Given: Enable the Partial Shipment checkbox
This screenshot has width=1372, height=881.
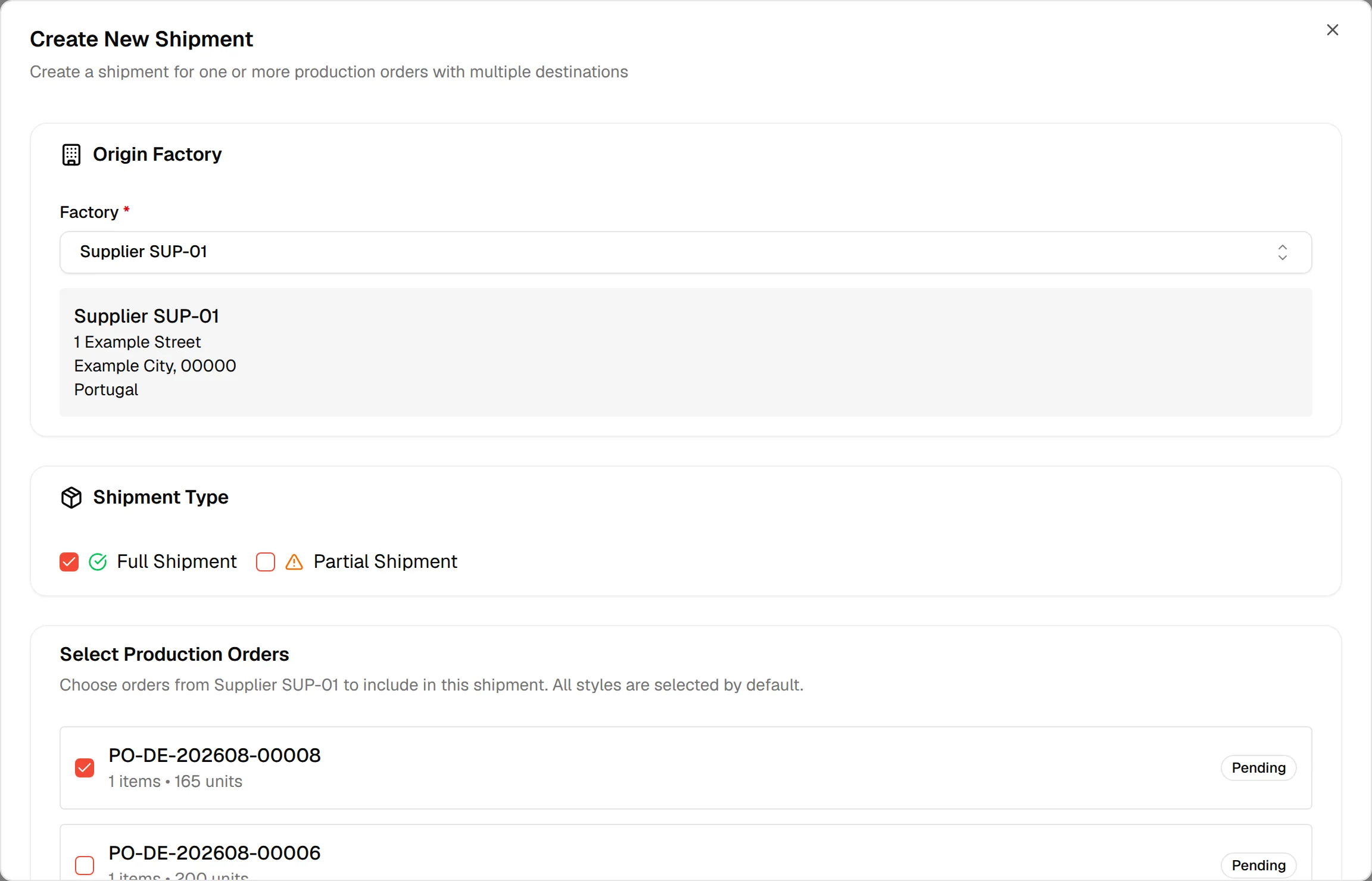Looking at the screenshot, I should point(266,562).
